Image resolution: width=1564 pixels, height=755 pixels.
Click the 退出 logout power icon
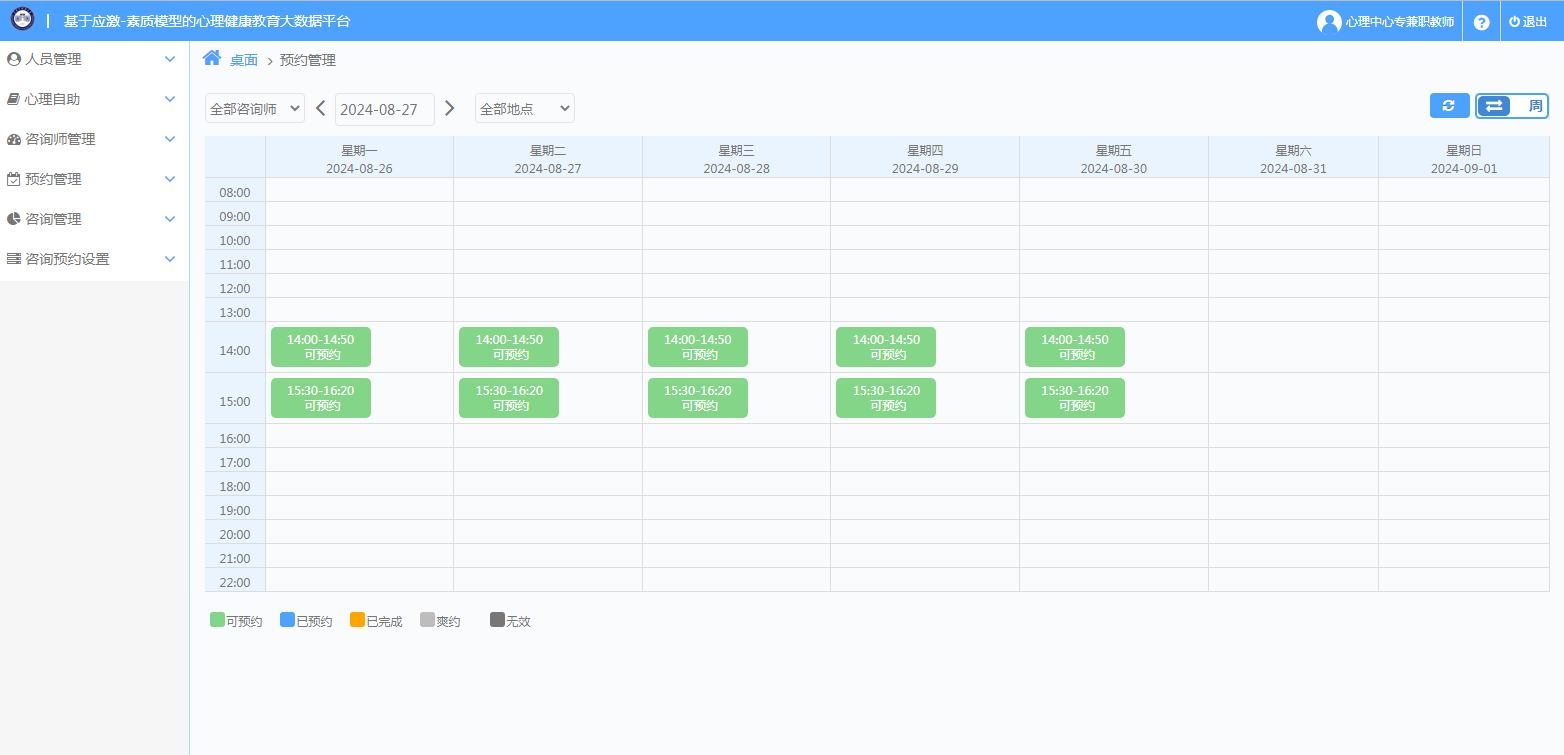1514,22
